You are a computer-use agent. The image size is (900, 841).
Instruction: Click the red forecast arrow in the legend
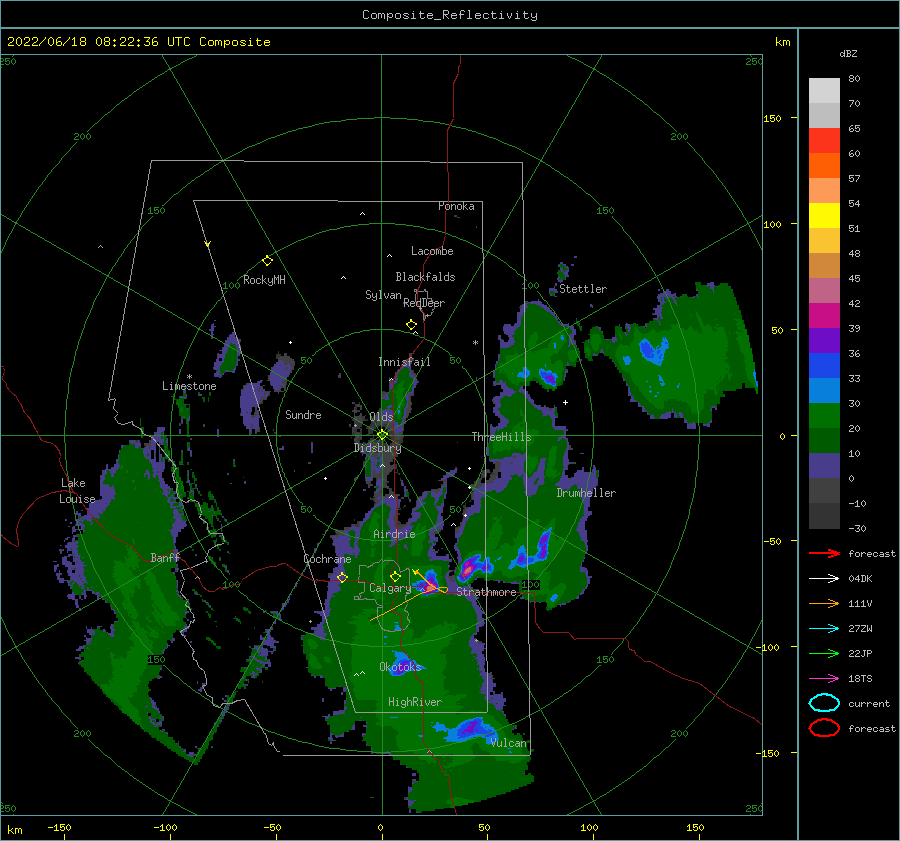[x=824, y=553]
